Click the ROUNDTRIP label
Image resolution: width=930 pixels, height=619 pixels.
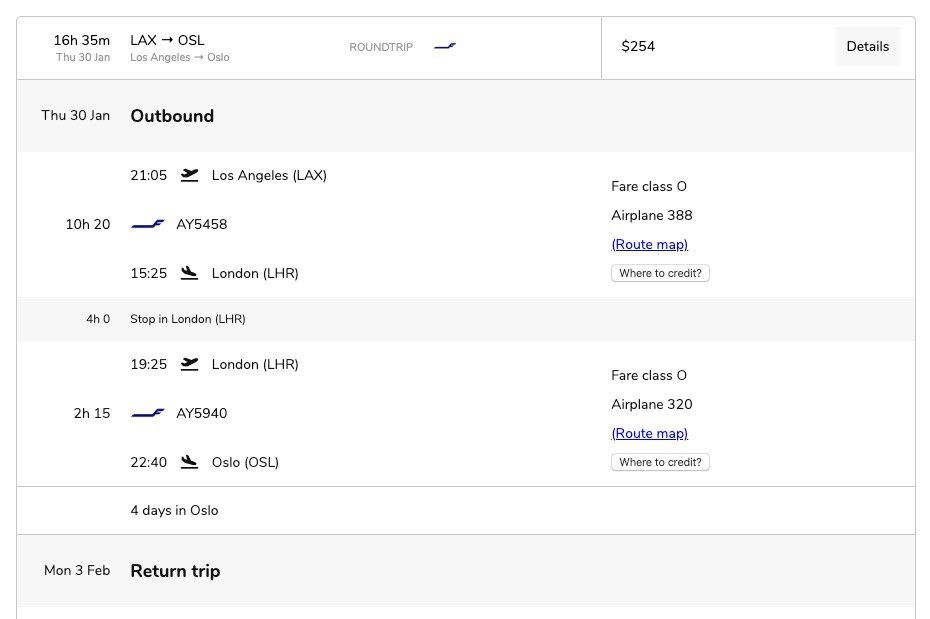pyautogui.click(x=381, y=47)
